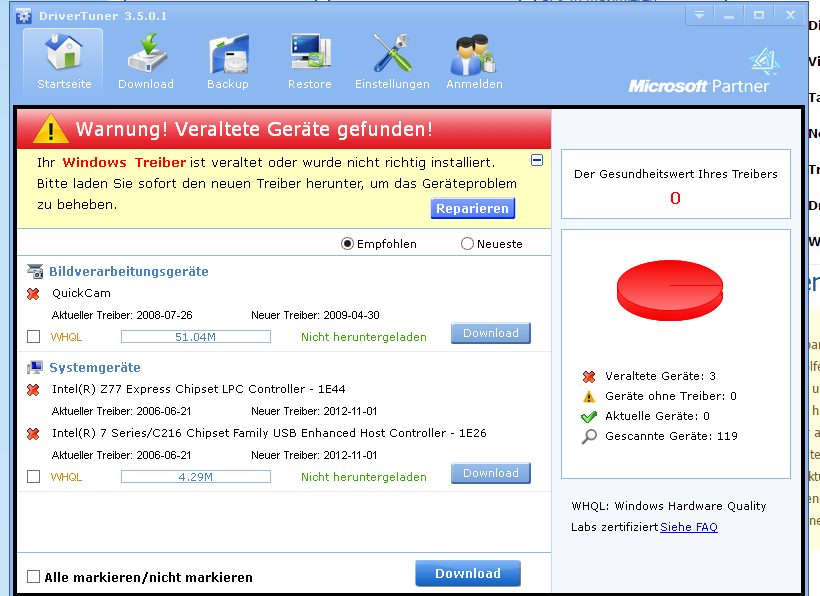Open the Bildverarbeitungsgeräte category heading
The image size is (820, 596).
coord(129,271)
